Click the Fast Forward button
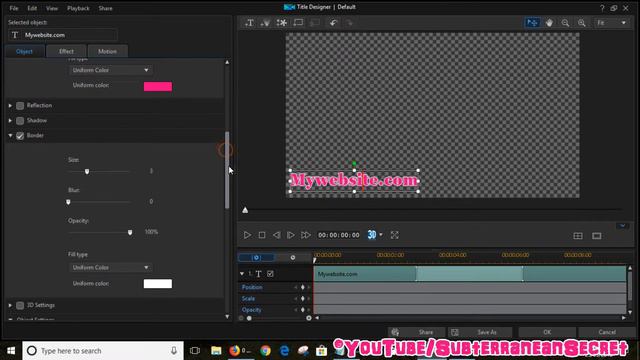This screenshot has height=360, width=640. pyautogui.click(x=305, y=235)
